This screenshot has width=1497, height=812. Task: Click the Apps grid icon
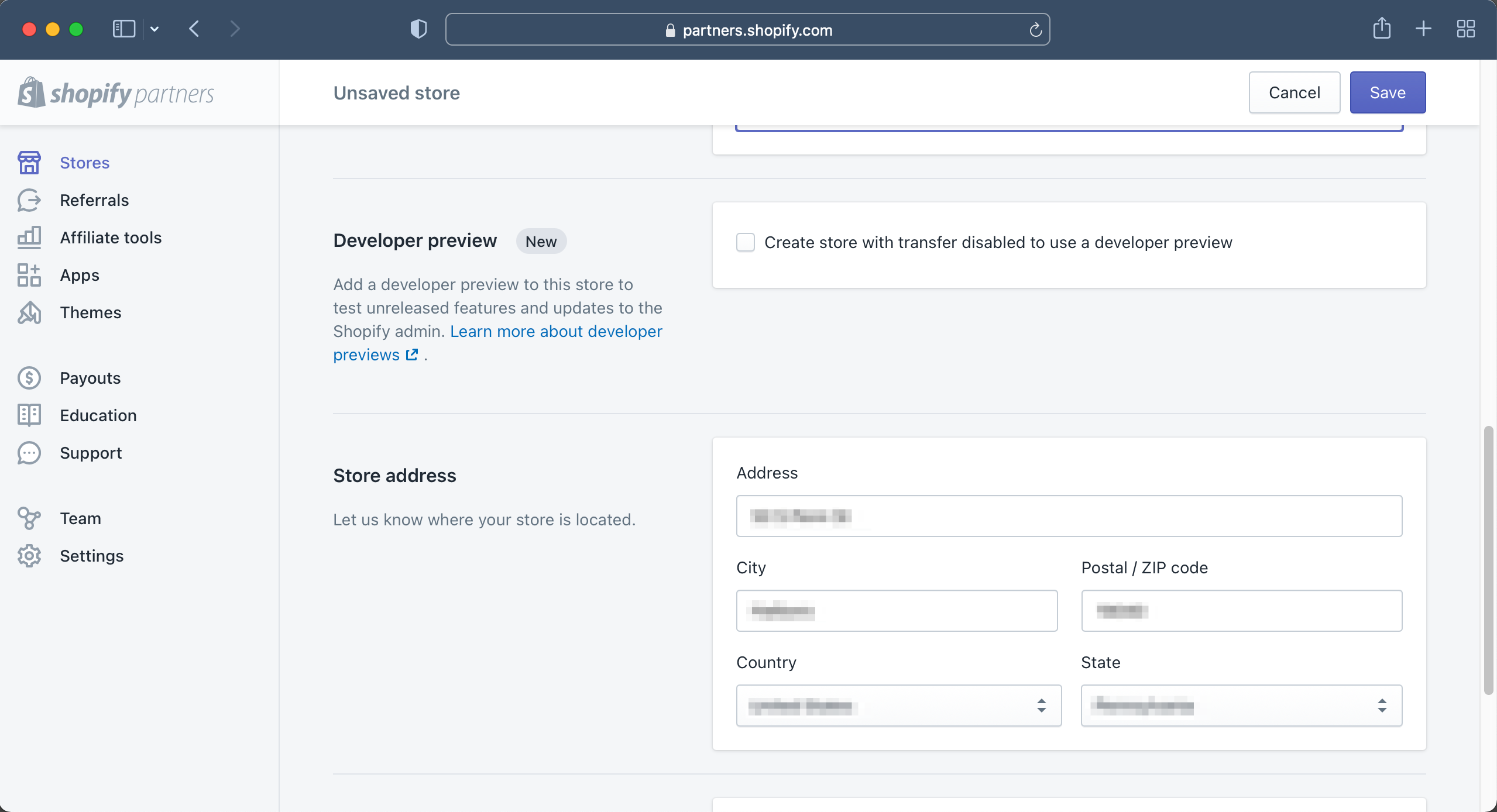(x=29, y=275)
